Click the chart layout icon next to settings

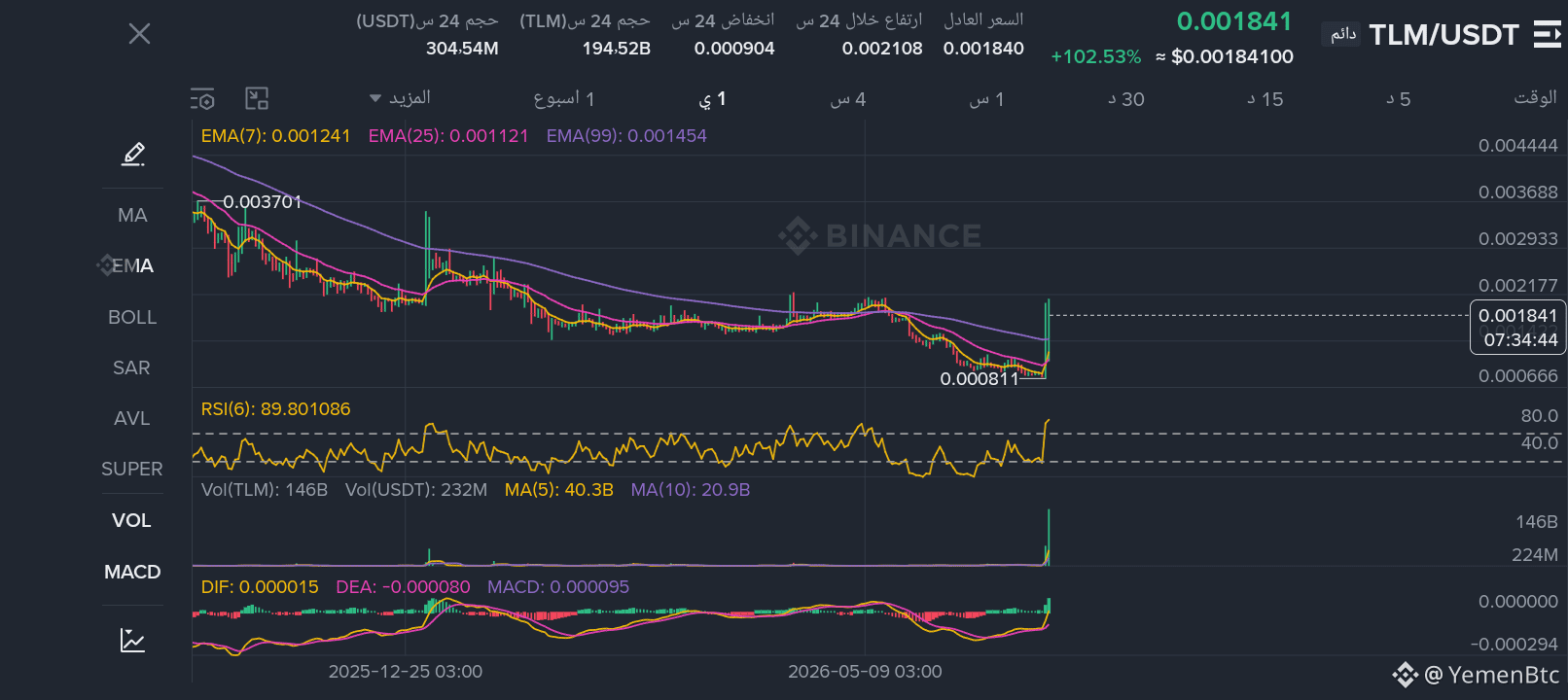point(257,98)
